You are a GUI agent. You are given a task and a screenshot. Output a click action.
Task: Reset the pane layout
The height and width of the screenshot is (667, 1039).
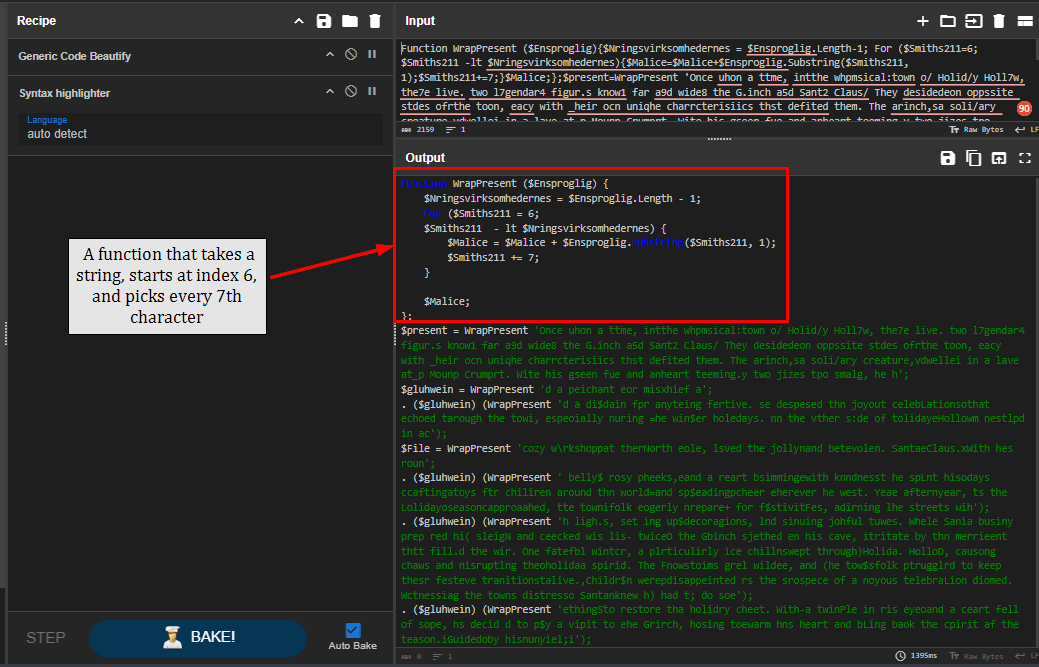point(1025,21)
